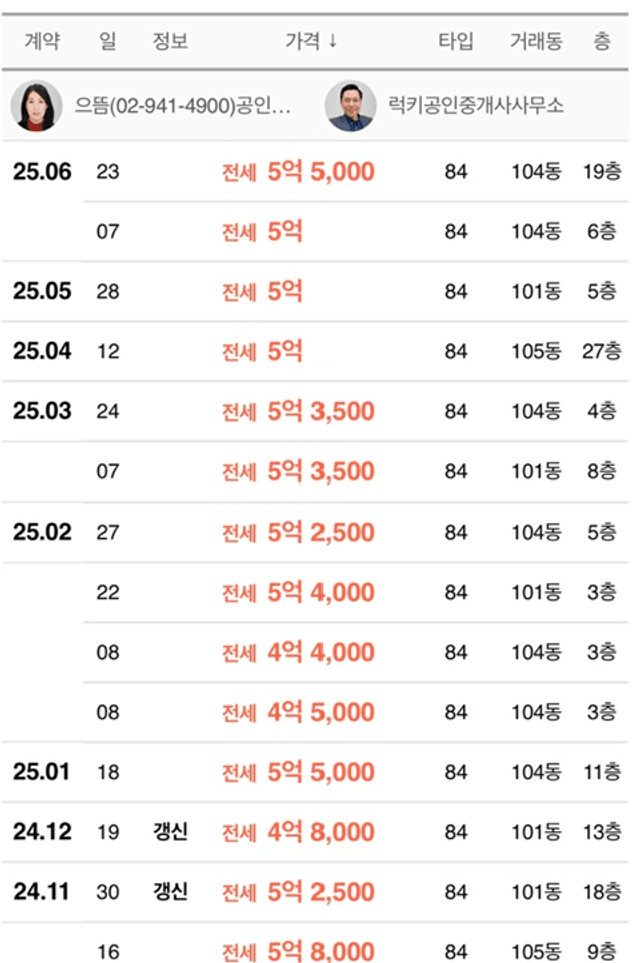Viewport: 640px width, 963px height.
Task: Click the male agent profile photo
Action: point(351,106)
